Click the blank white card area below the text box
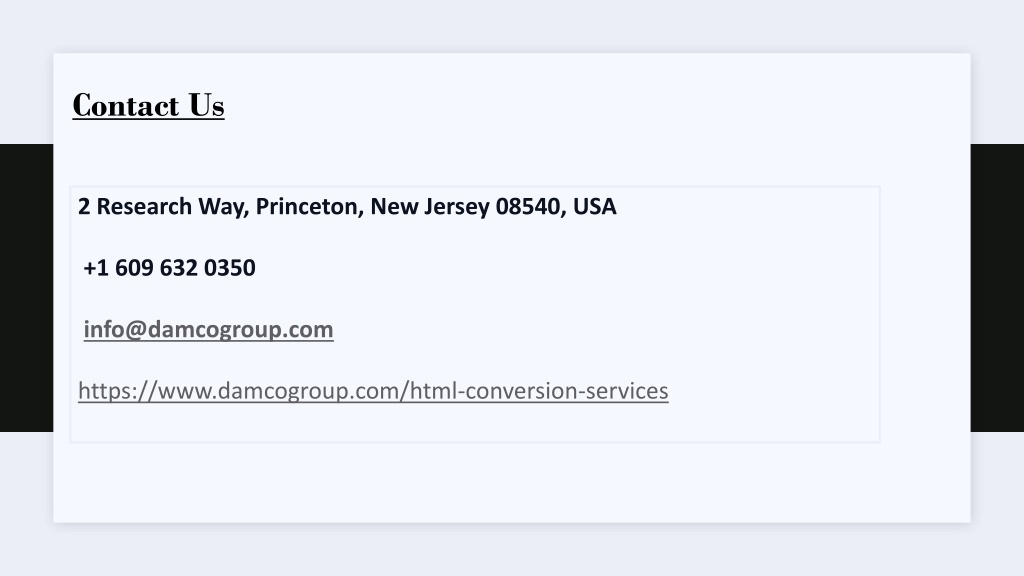This screenshot has height=576, width=1024. [x=511, y=482]
